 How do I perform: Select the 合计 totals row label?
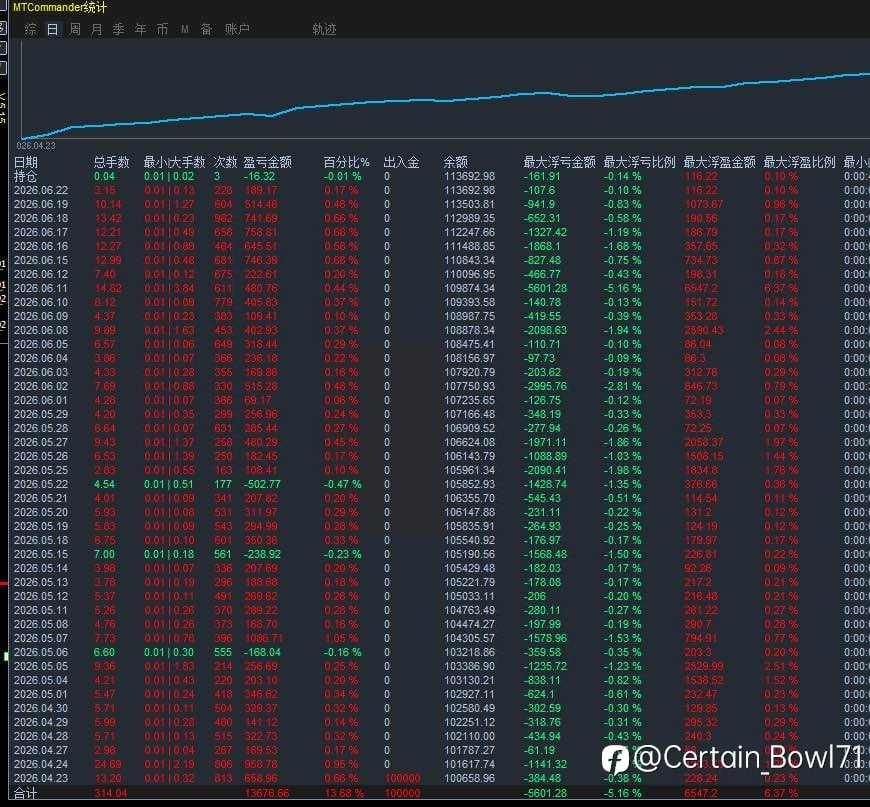click(26, 793)
